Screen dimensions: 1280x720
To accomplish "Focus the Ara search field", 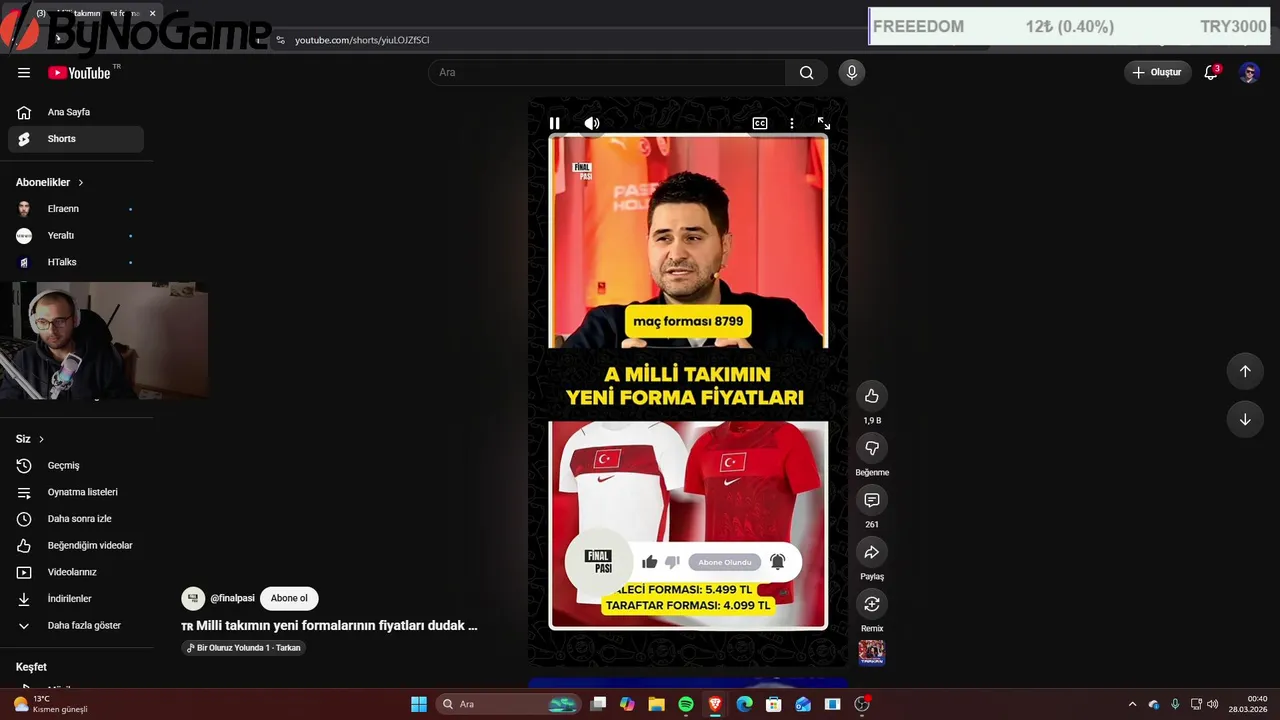I will coord(607,72).
